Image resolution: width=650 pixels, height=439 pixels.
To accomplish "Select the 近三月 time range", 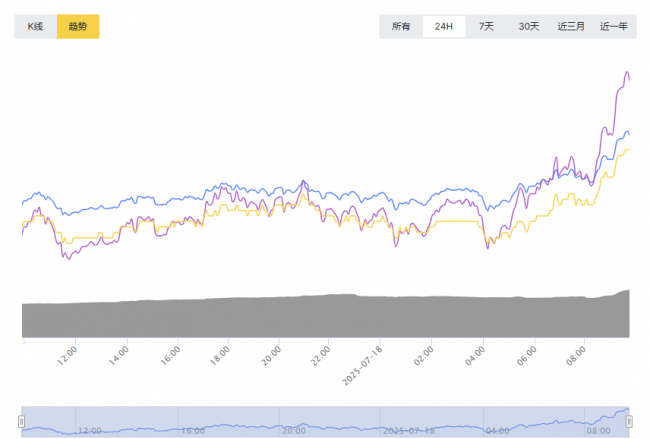I will (x=571, y=27).
